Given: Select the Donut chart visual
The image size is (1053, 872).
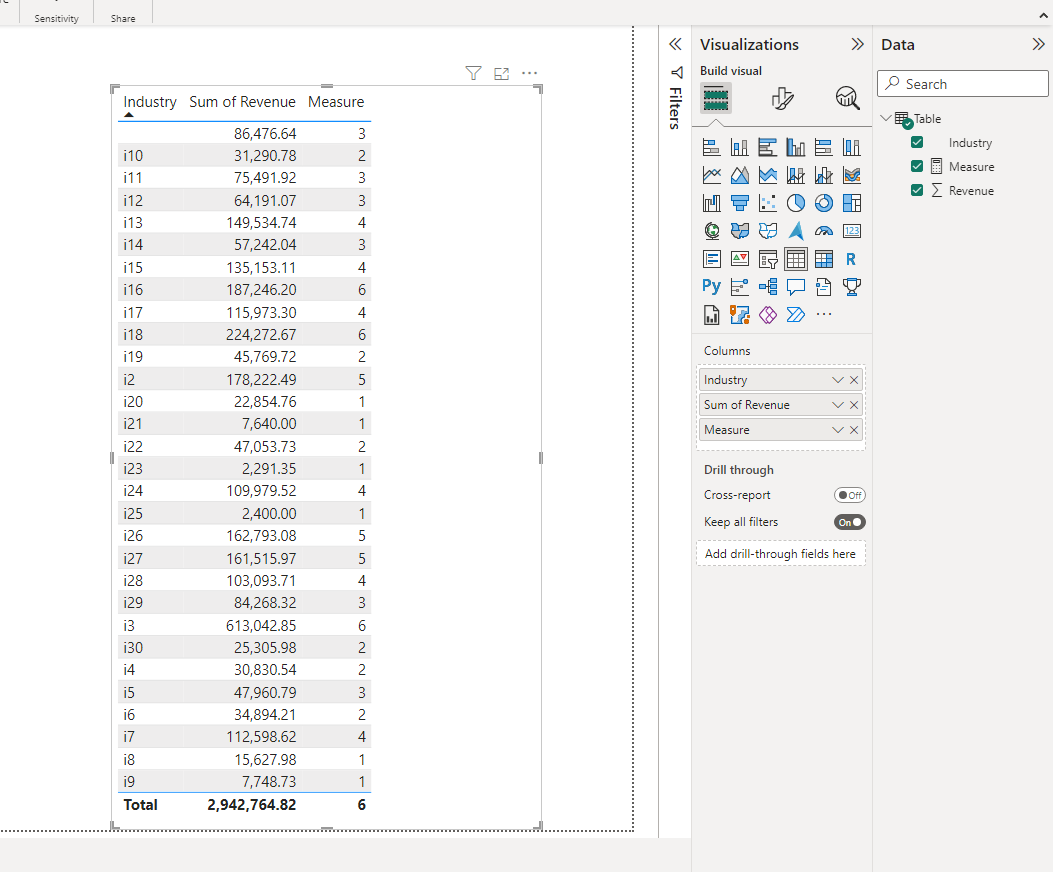Looking at the screenshot, I should coord(823,203).
